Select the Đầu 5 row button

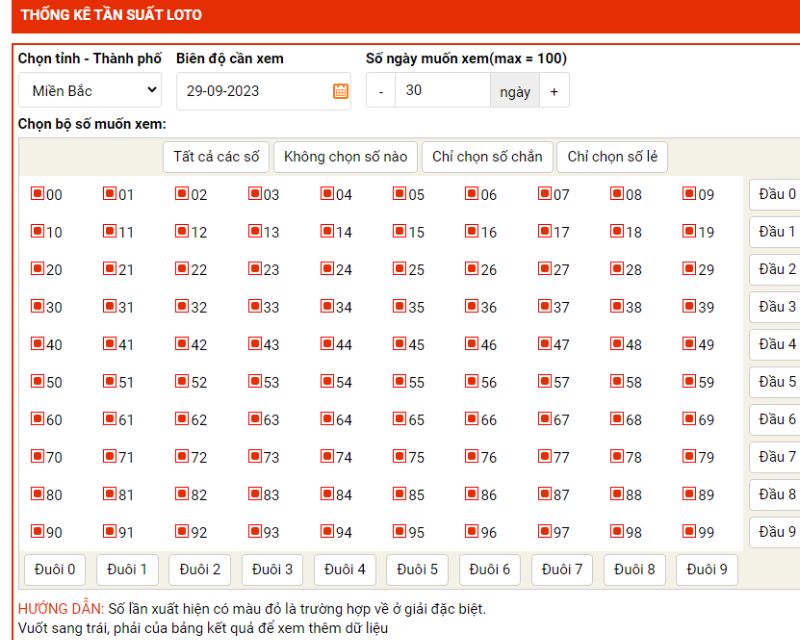pos(777,382)
